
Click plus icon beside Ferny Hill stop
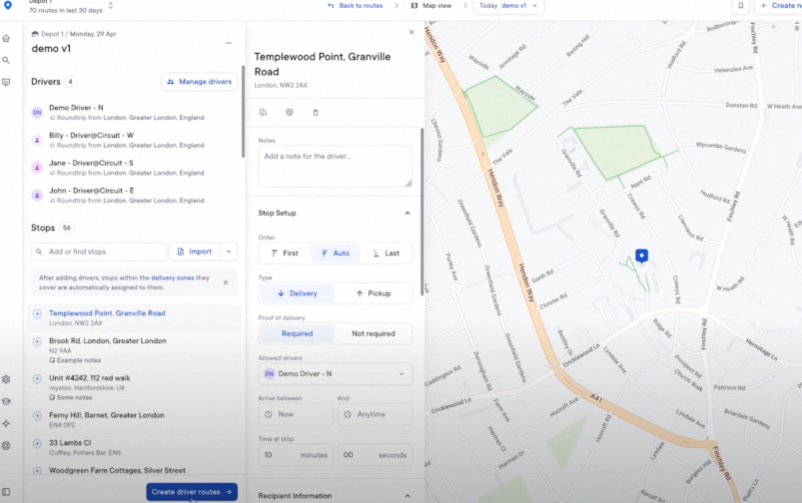point(37,416)
